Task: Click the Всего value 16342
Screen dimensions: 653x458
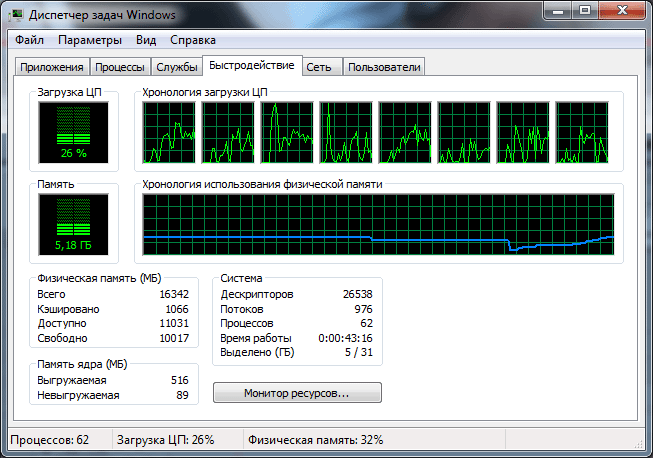Action: [x=174, y=294]
